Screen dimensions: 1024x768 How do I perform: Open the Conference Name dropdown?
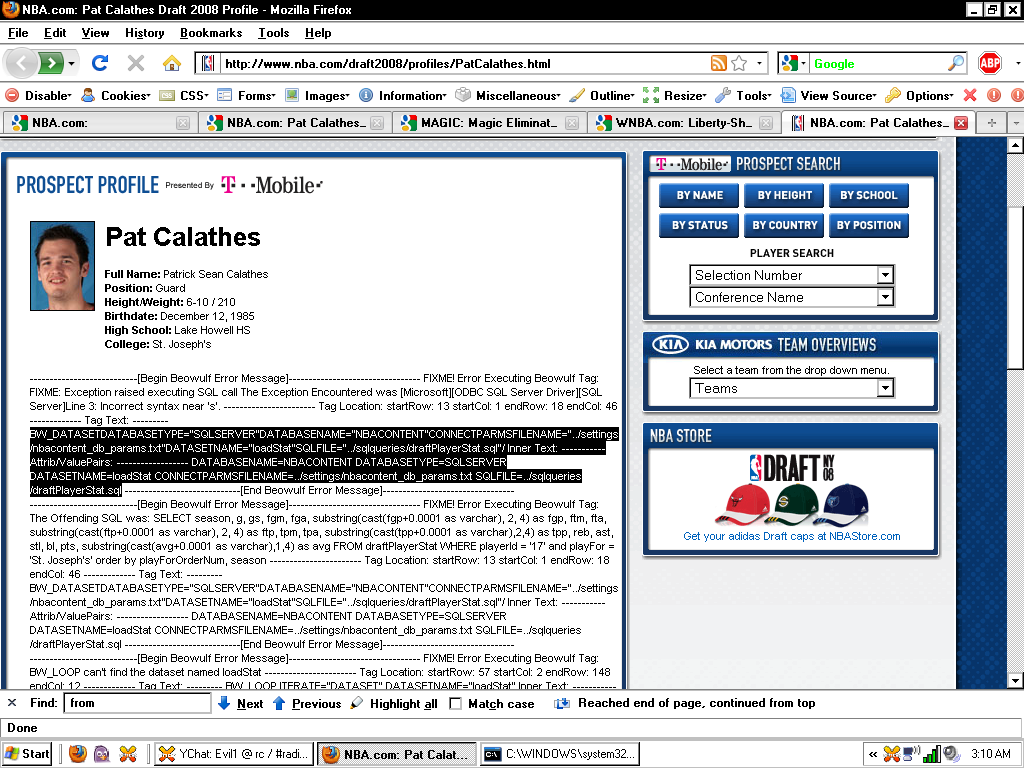click(792, 297)
